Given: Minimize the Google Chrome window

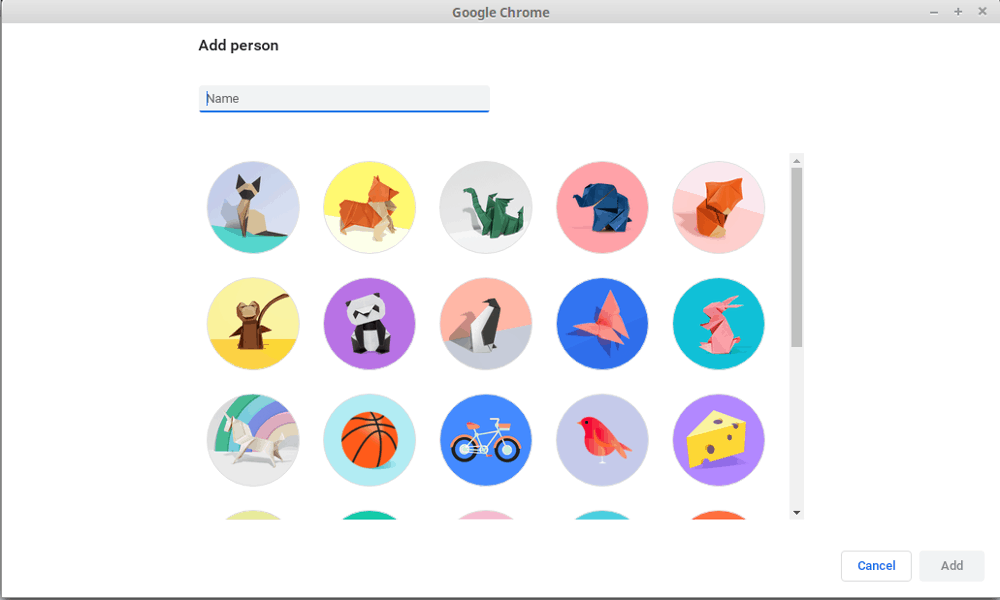Looking at the screenshot, I should [x=934, y=12].
